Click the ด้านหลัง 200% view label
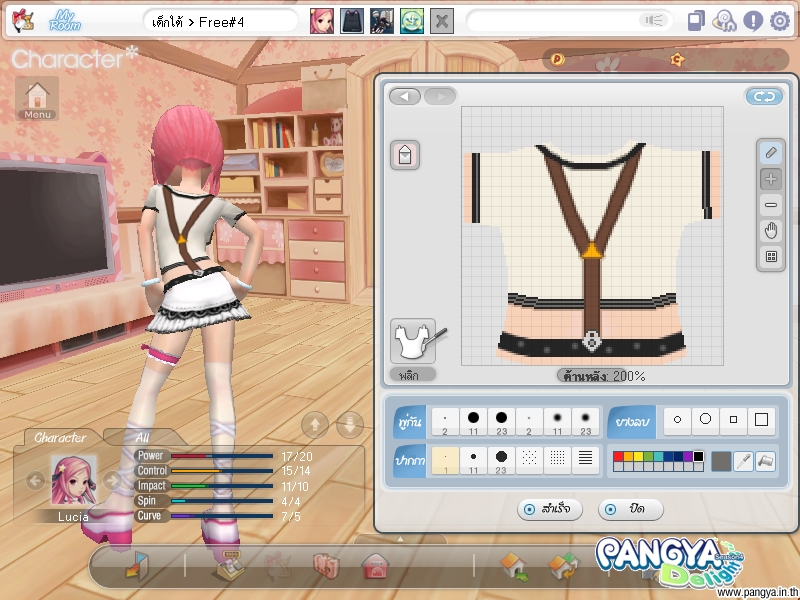The height and width of the screenshot is (600, 800). pyautogui.click(x=604, y=376)
